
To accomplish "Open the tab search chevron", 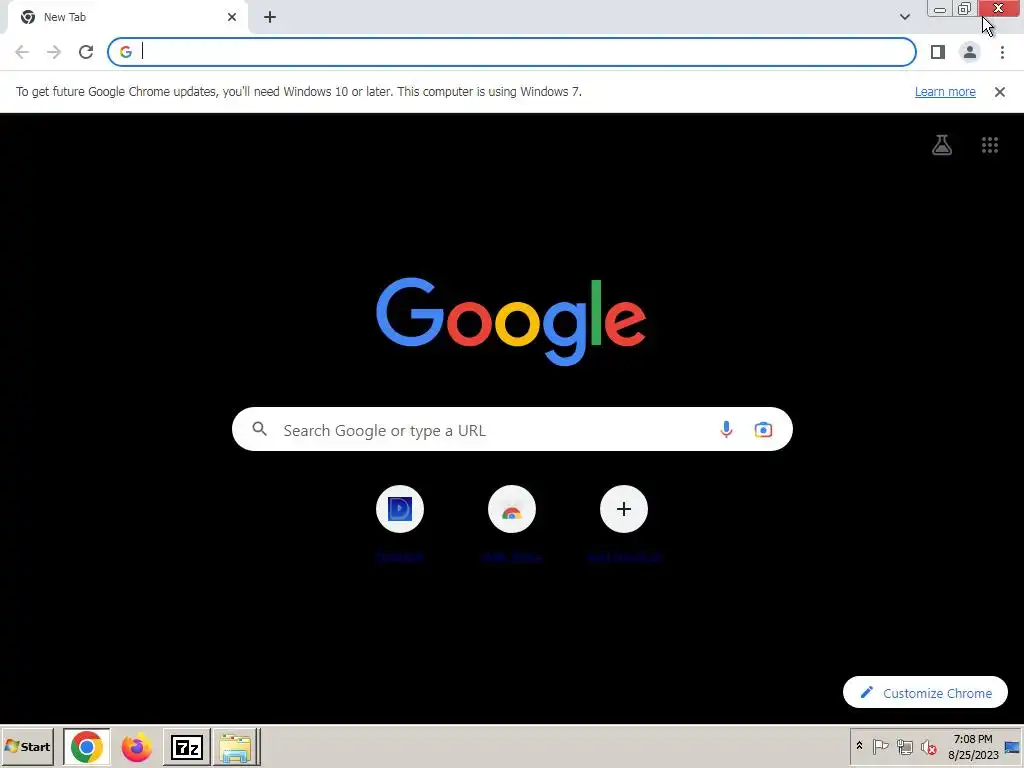I will point(904,17).
